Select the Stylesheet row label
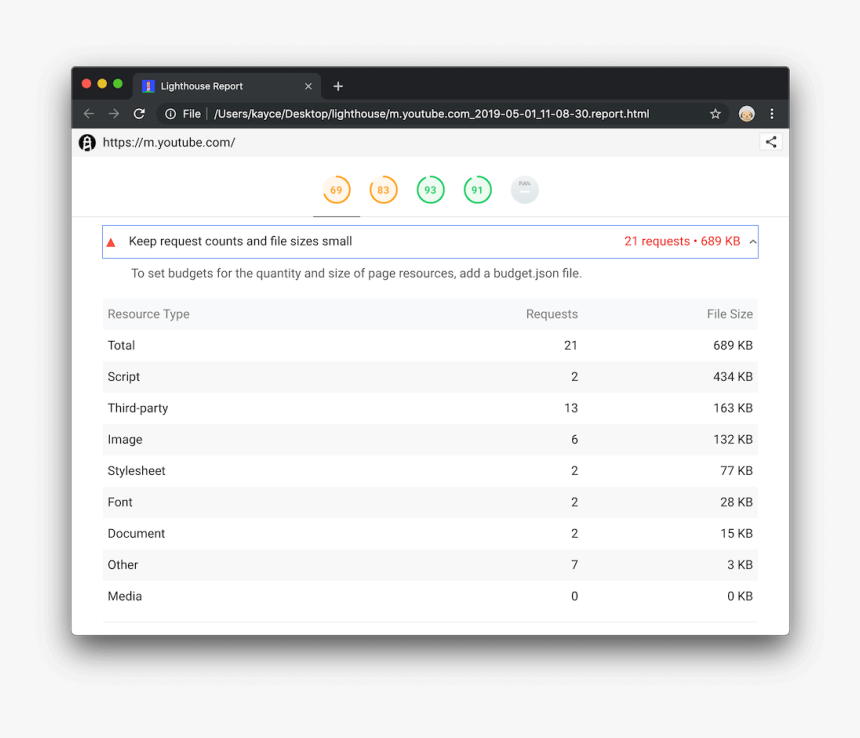The width and height of the screenshot is (860, 738). pos(136,470)
